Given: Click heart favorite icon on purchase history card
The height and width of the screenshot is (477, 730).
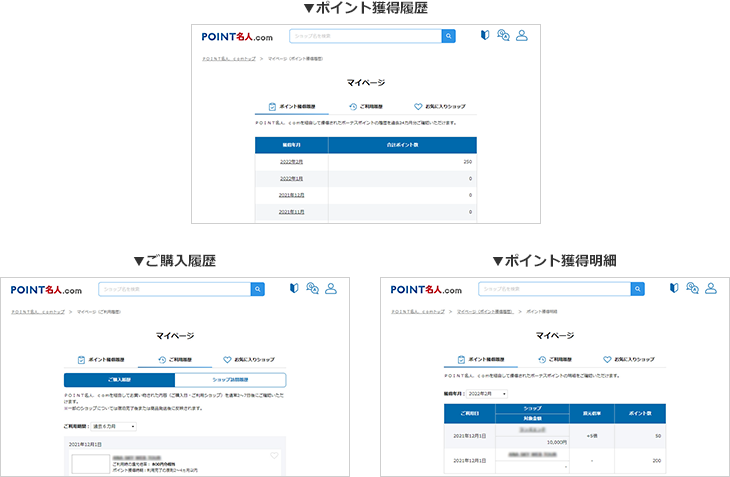Looking at the screenshot, I should point(274,457).
